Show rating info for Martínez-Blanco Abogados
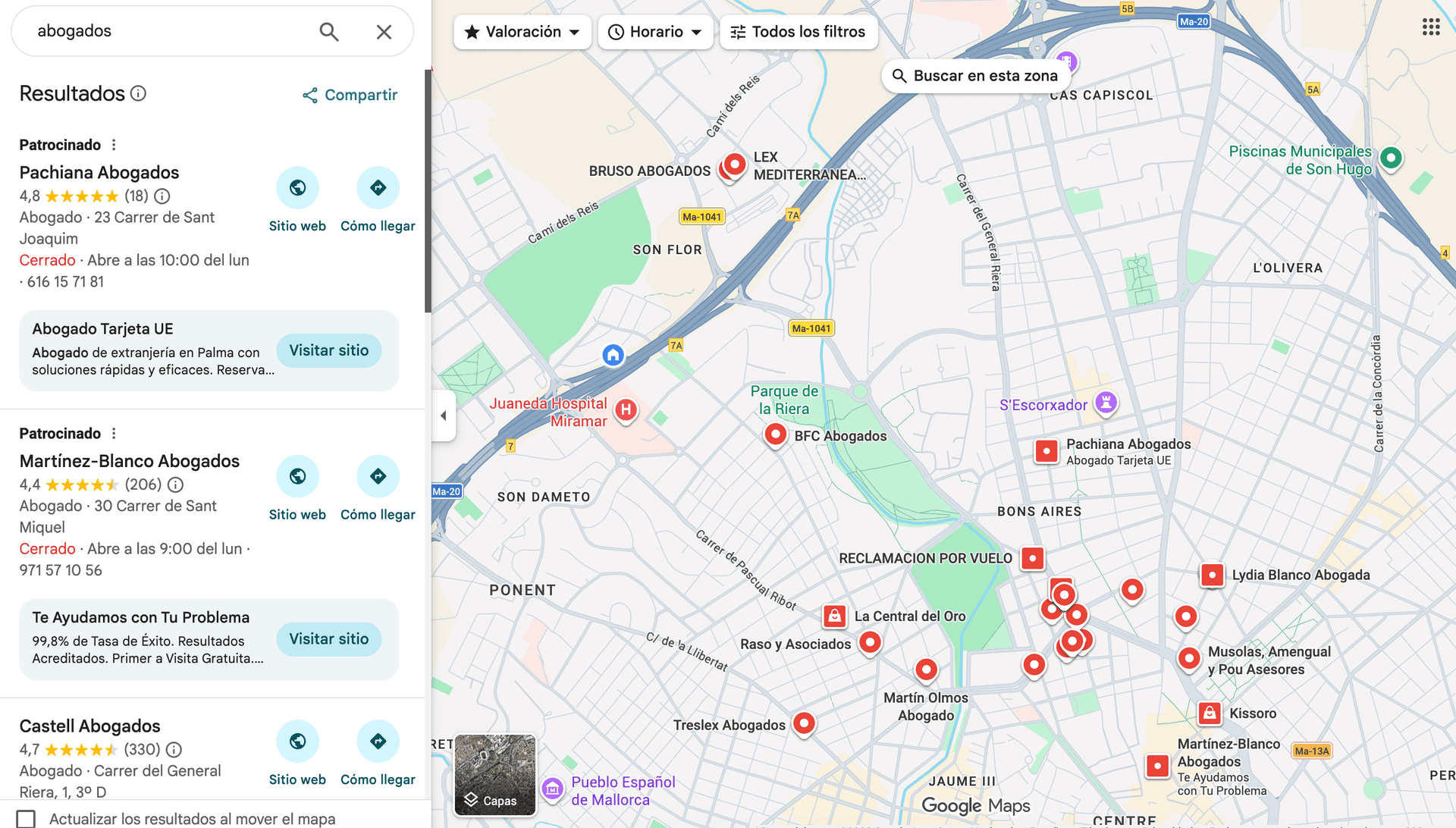The image size is (1456, 828). (176, 485)
